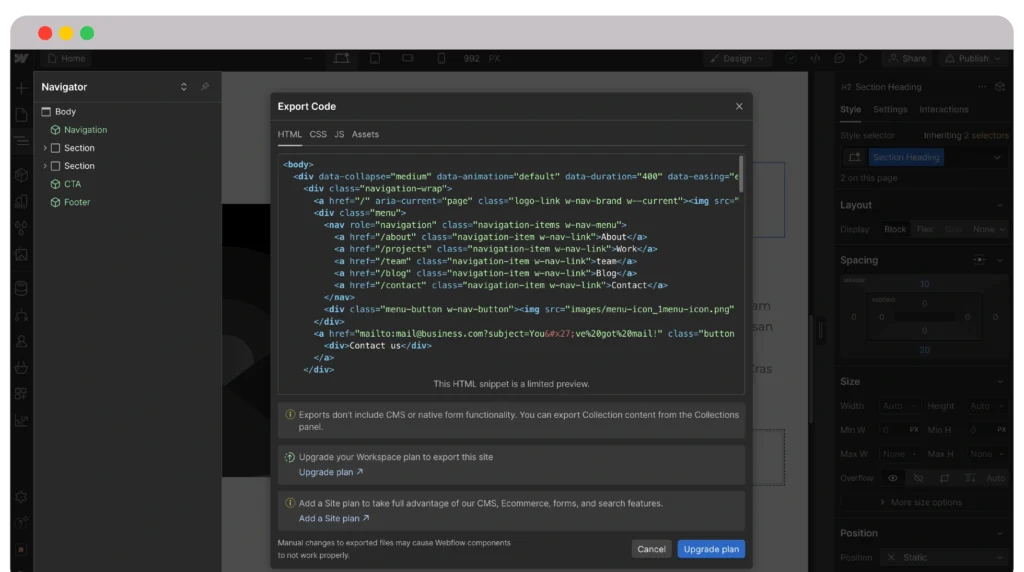Pin the Navigator panel
Screen dimensions: 1024x572
click(204, 87)
